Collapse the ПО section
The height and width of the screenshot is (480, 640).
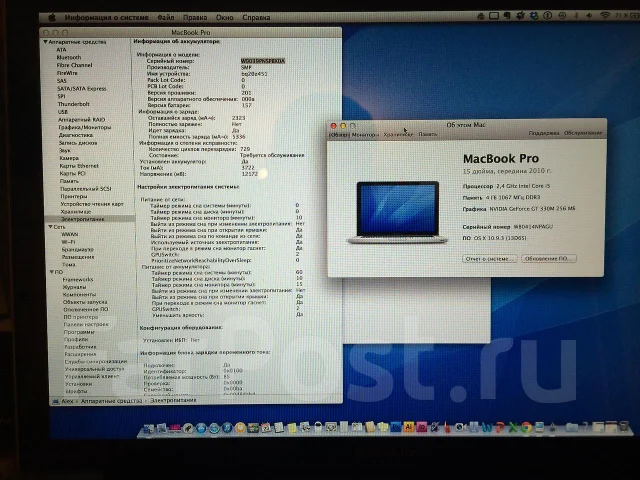[x=52, y=272]
